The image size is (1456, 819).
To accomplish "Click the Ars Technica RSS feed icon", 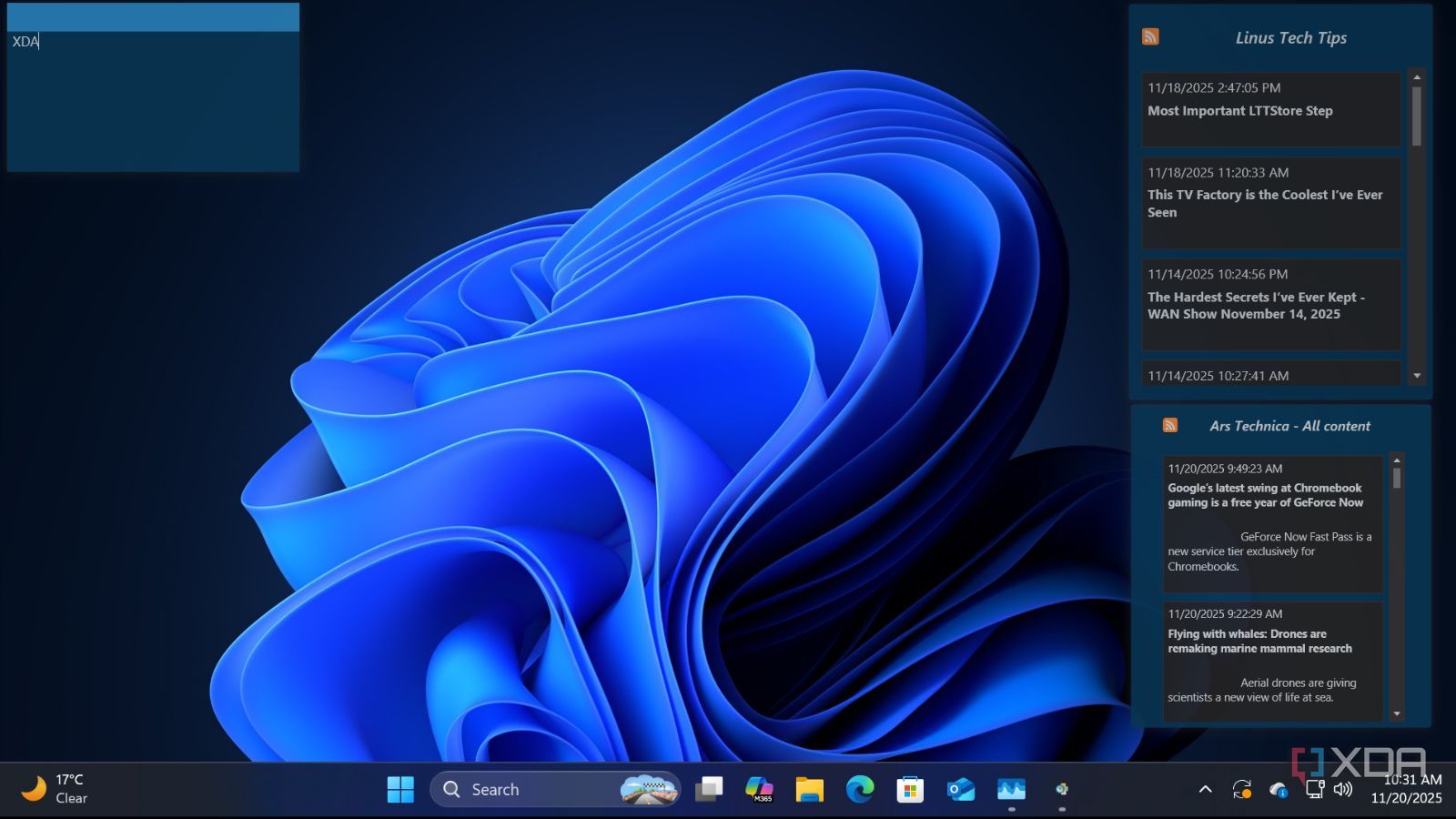I will click(x=1170, y=425).
